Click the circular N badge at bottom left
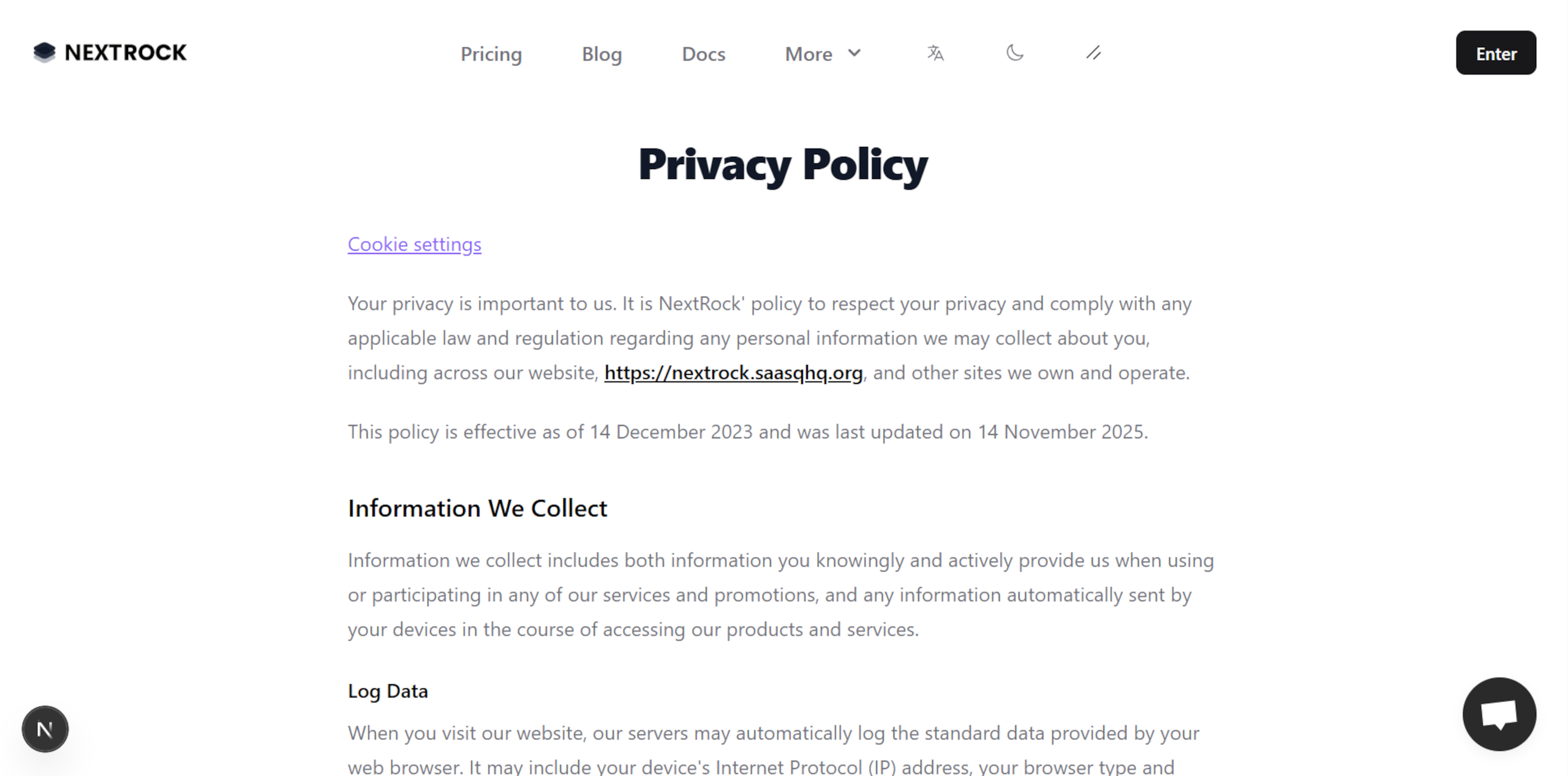The image size is (1568, 776). (45, 729)
